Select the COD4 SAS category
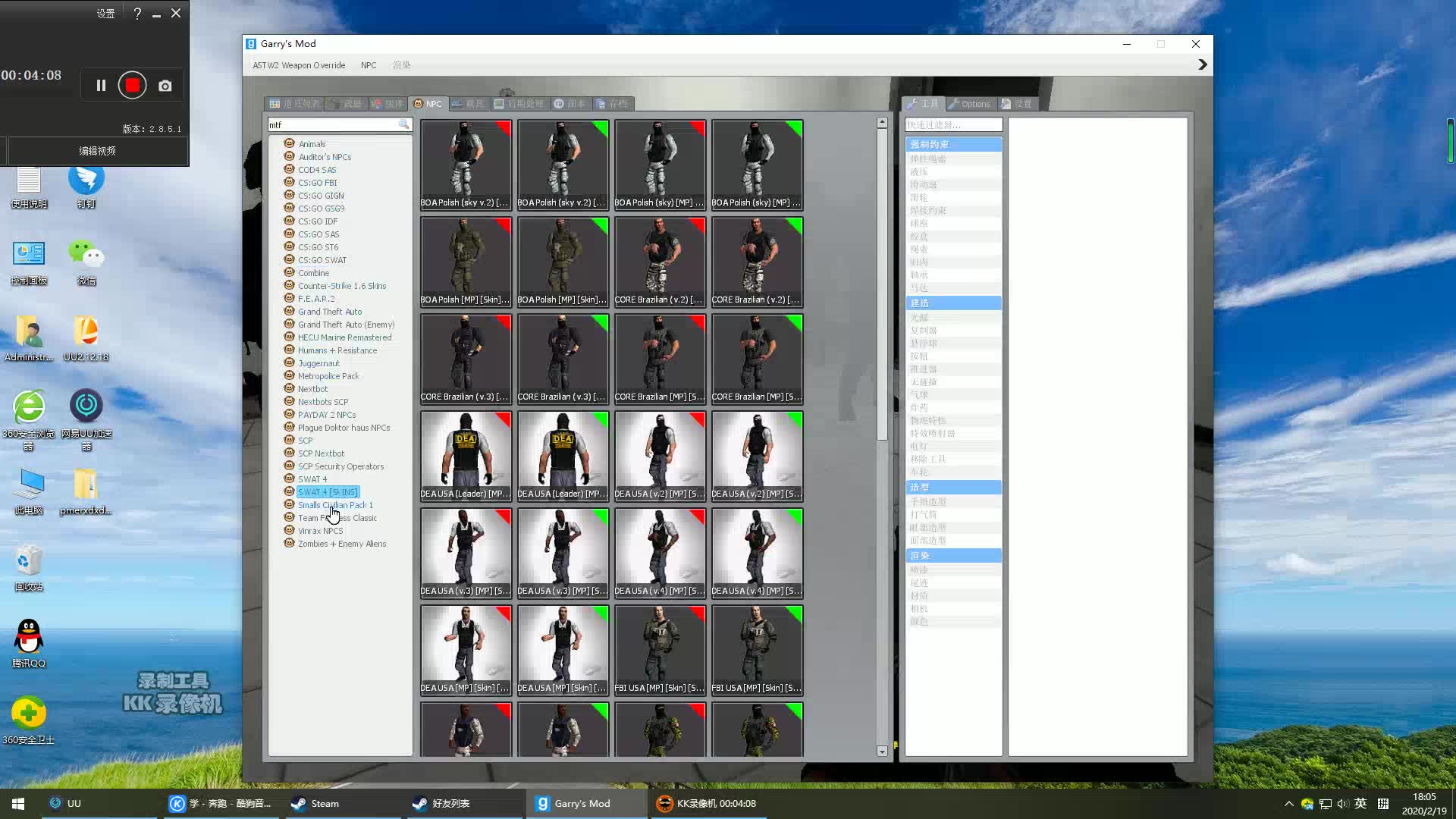This screenshot has height=819, width=1456. [316, 170]
